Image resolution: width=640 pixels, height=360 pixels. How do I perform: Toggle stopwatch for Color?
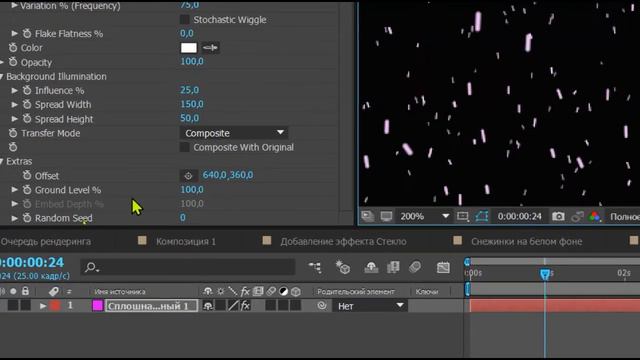pos(13,48)
